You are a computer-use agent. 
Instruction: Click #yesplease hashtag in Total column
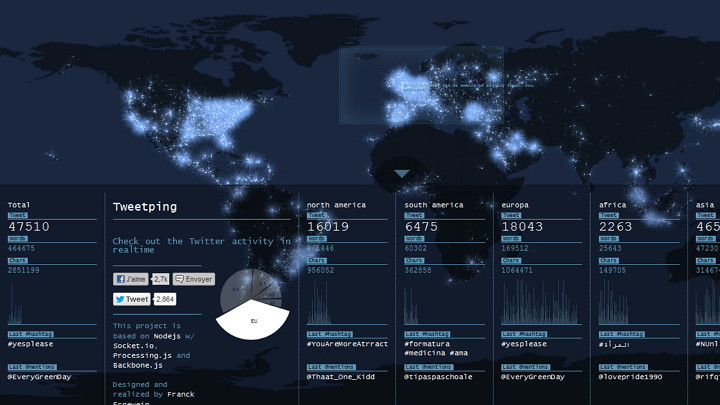tap(30, 344)
